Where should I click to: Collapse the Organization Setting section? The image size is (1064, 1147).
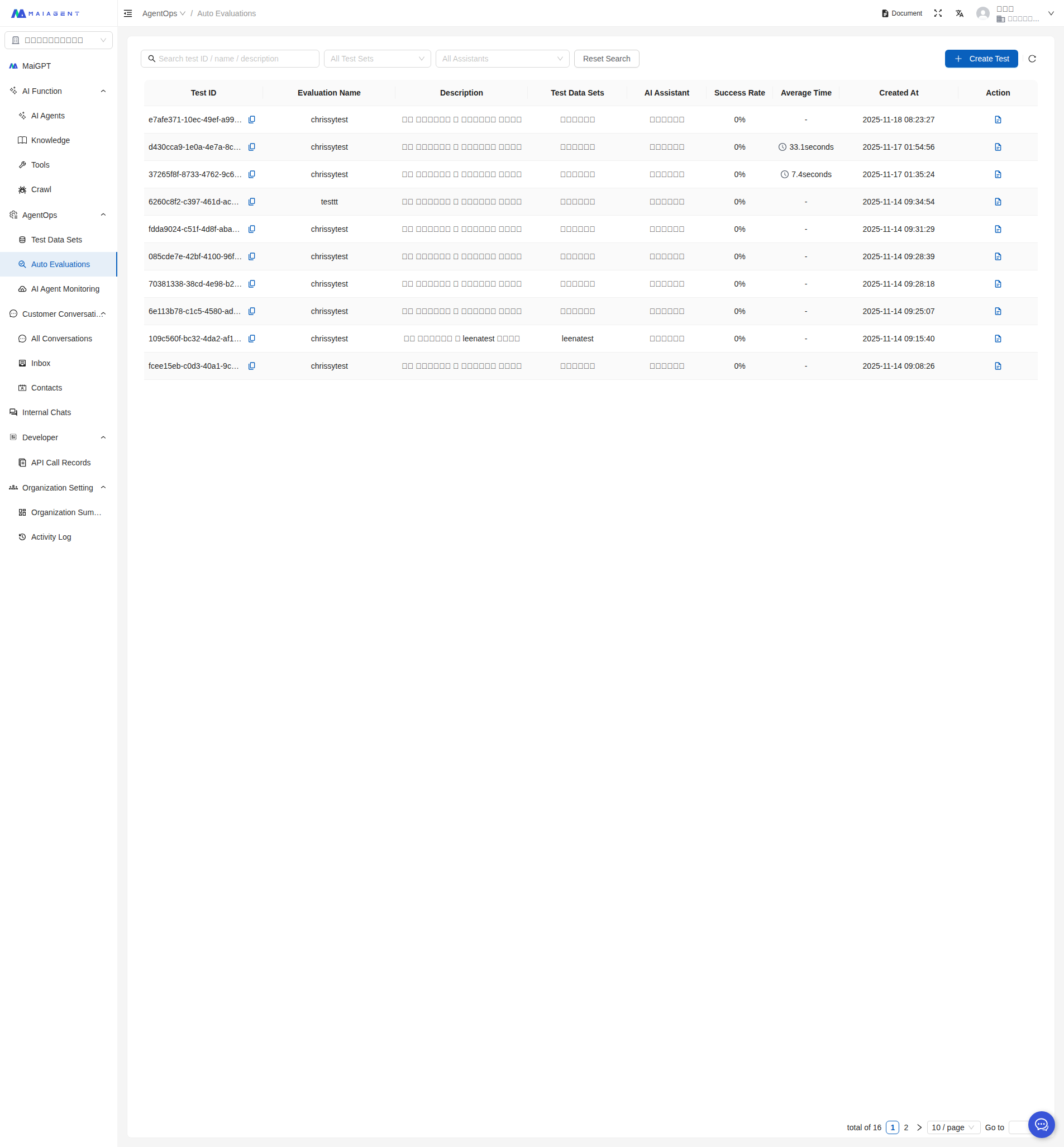[x=103, y=488]
